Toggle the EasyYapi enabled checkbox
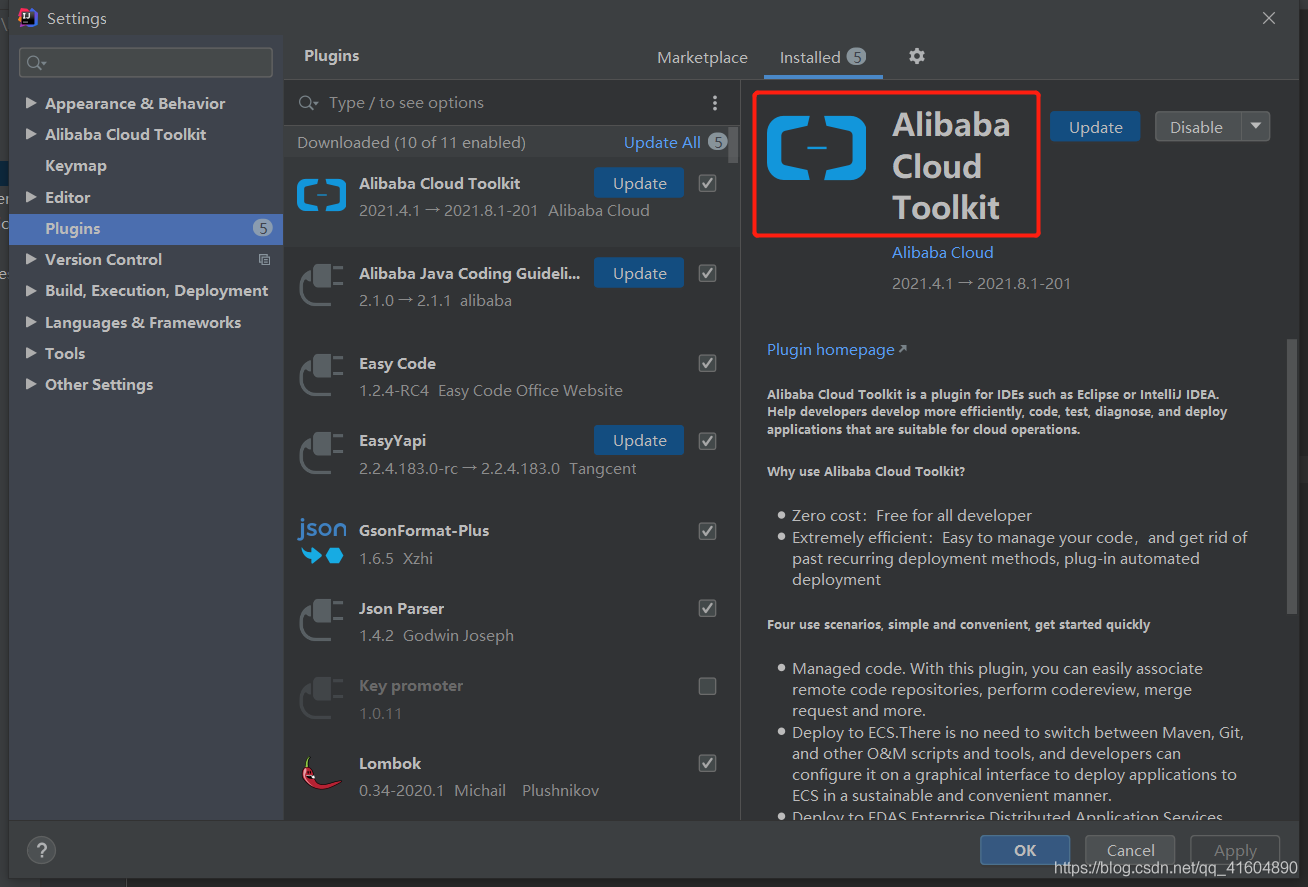Viewport: 1308px width, 887px height. point(707,441)
